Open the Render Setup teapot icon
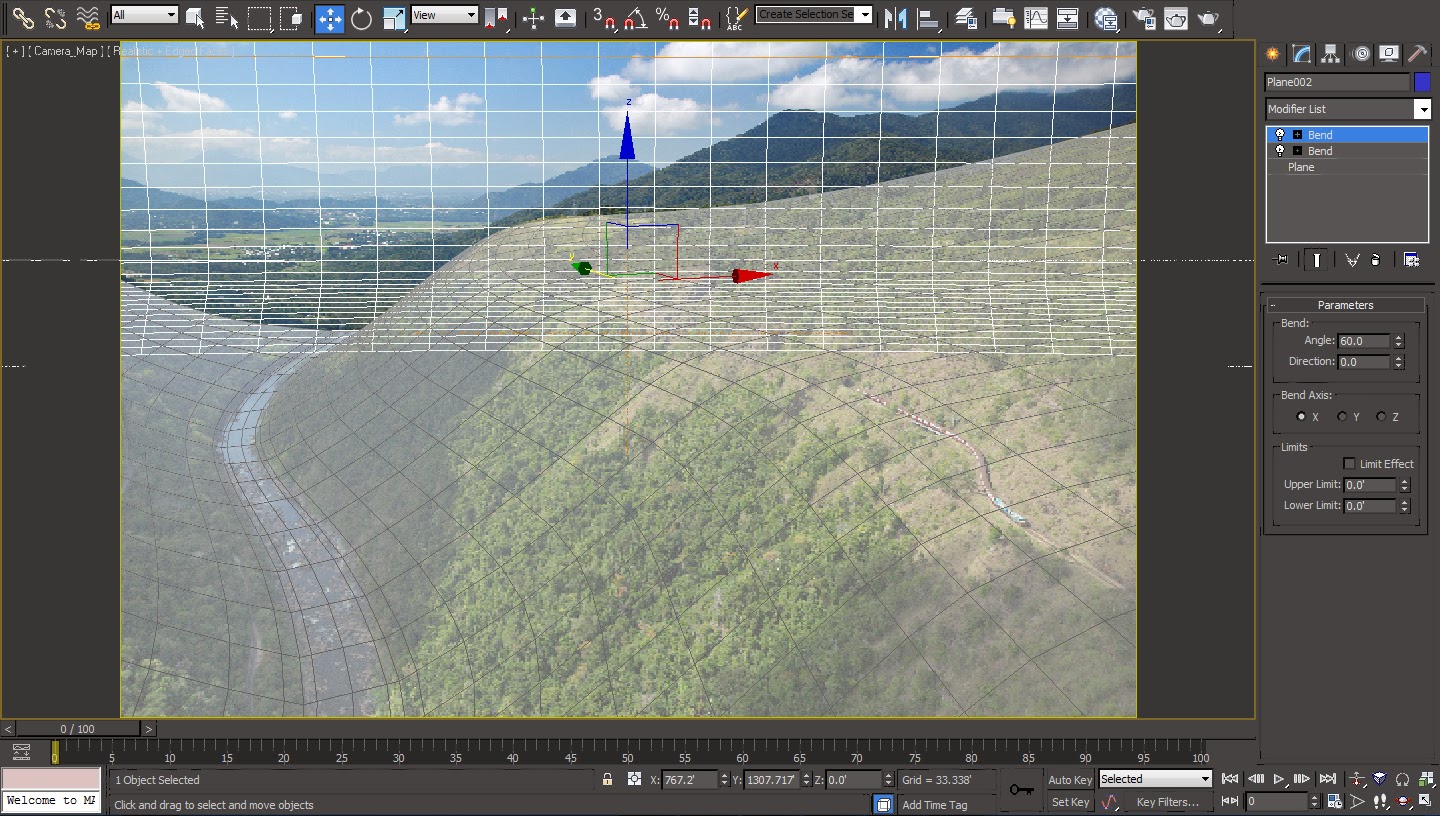This screenshot has height=816, width=1440. click(1144, 18)
